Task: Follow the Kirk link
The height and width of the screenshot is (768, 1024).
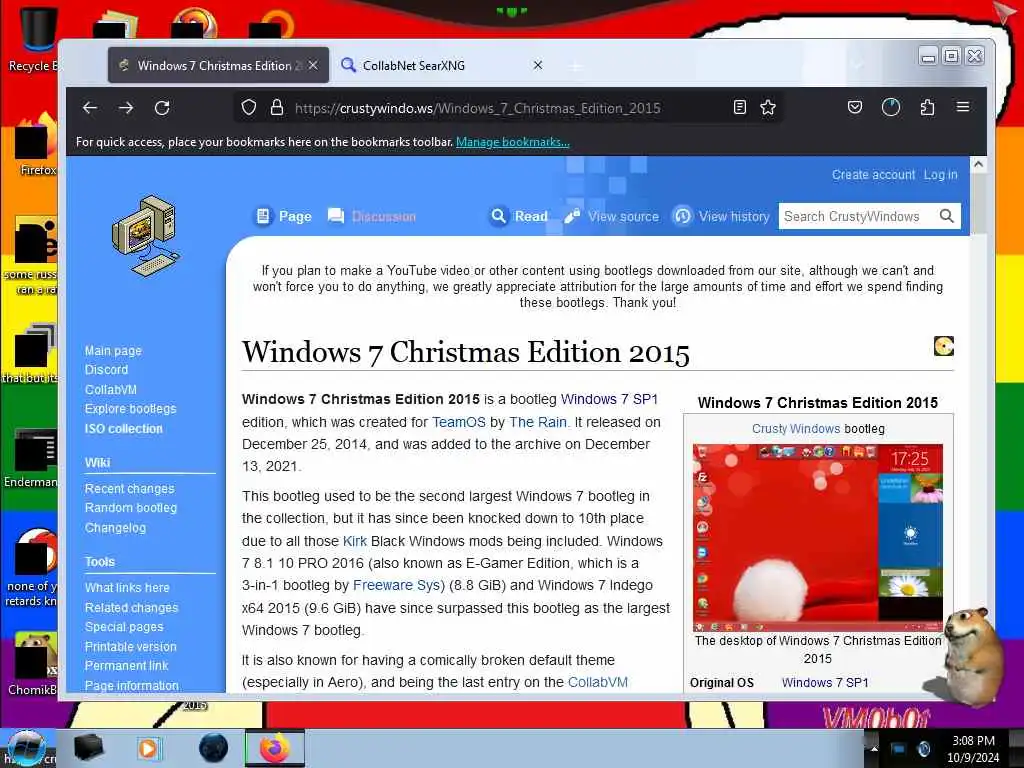Action: pyautogui.click(x=355, y=541)
